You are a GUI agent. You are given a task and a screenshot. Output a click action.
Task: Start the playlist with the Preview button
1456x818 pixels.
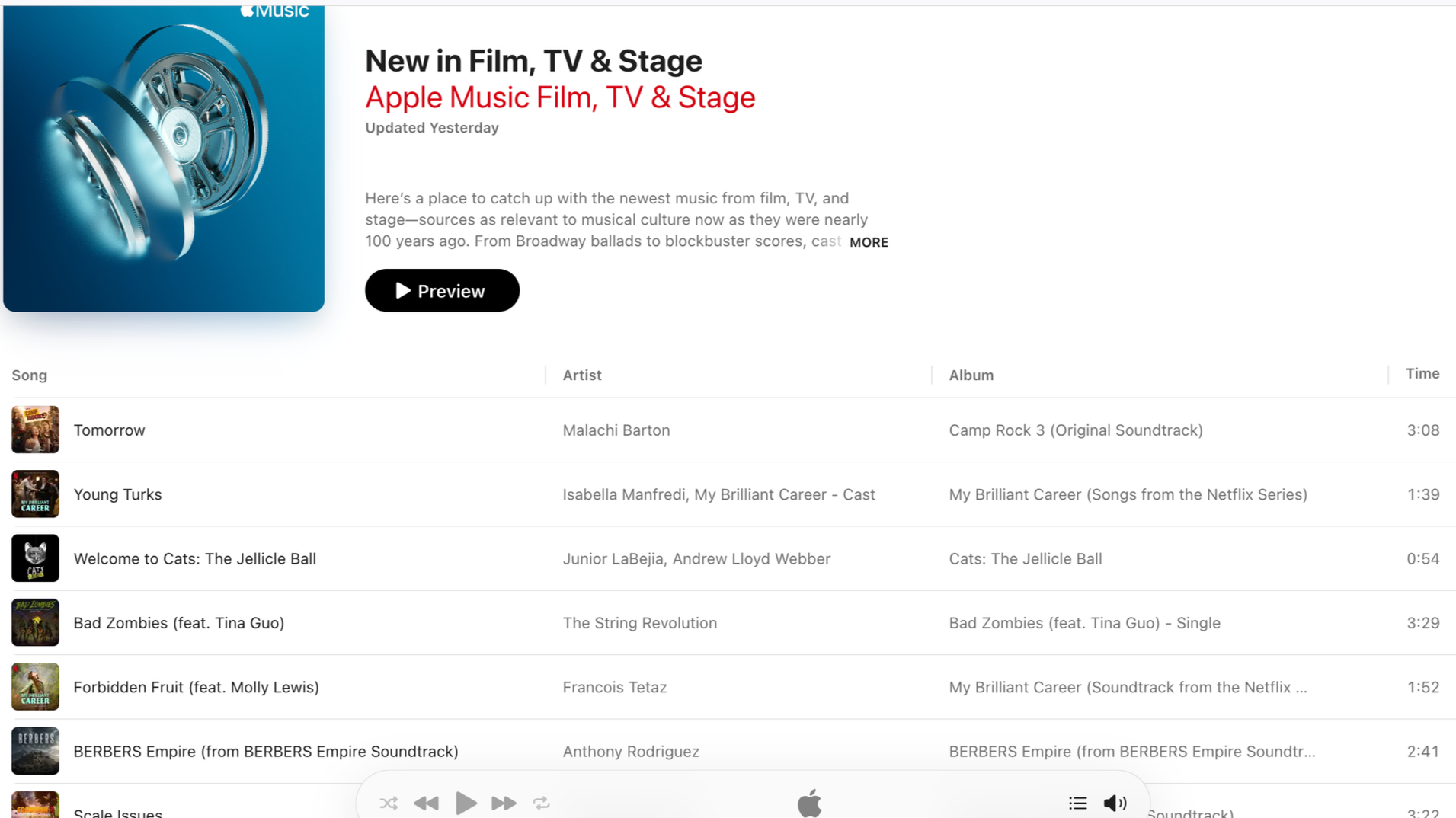coord(442,290)
